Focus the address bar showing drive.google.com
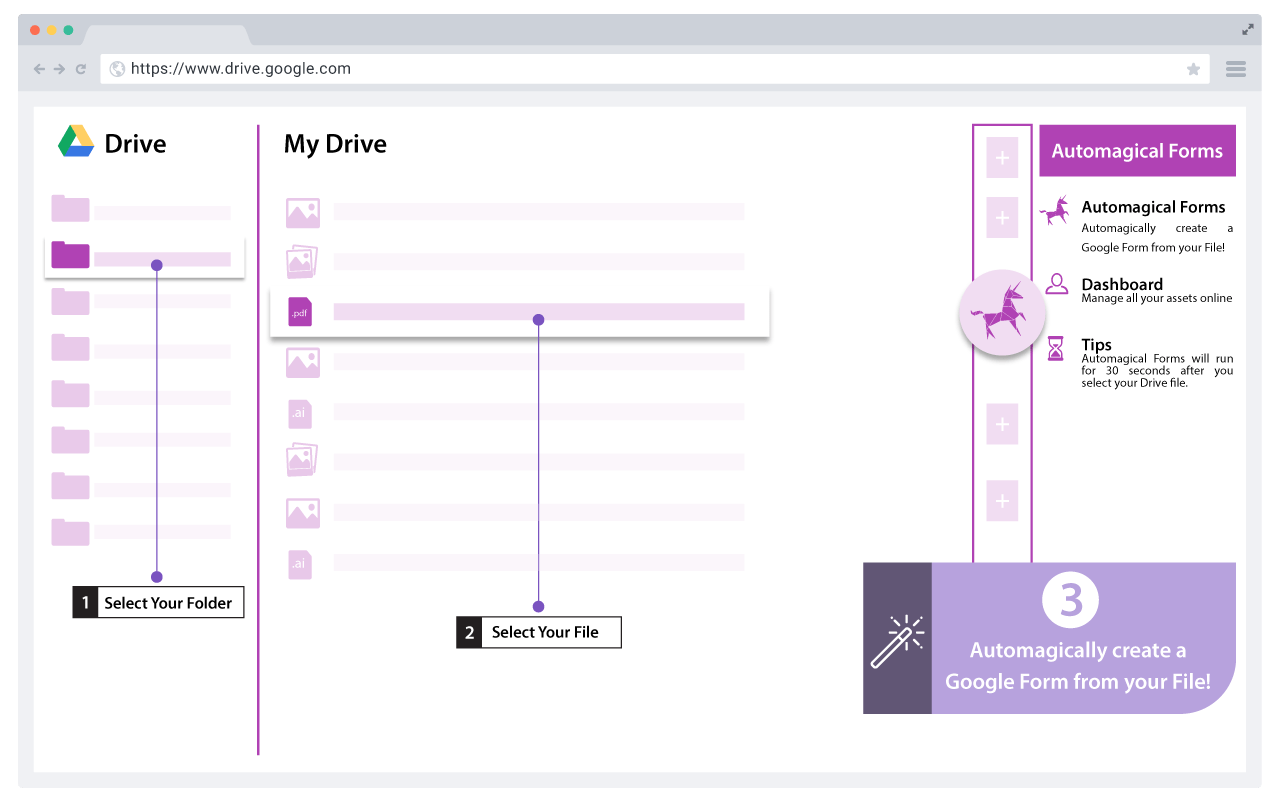This screenshot has height=800, width=1280. click(654, 69)
